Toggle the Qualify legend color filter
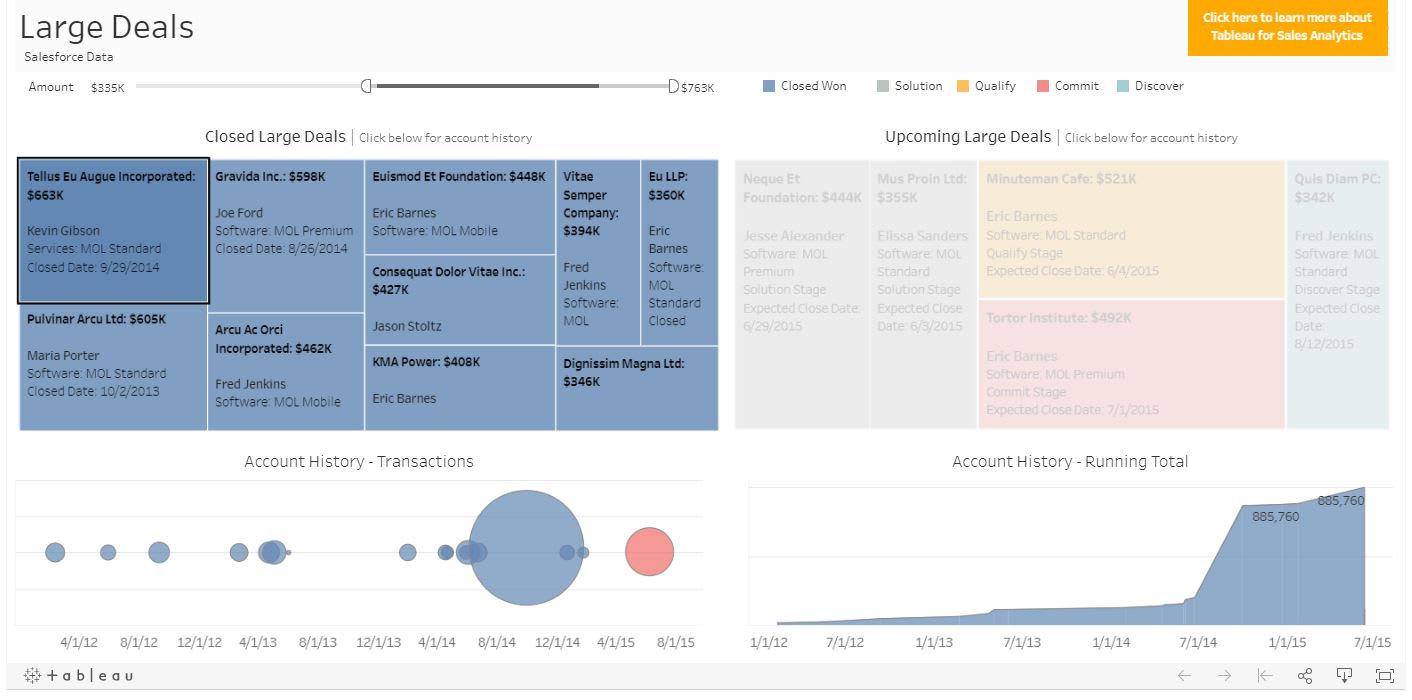This screenshot has height=700, width=1412. [x=963, y=86]
